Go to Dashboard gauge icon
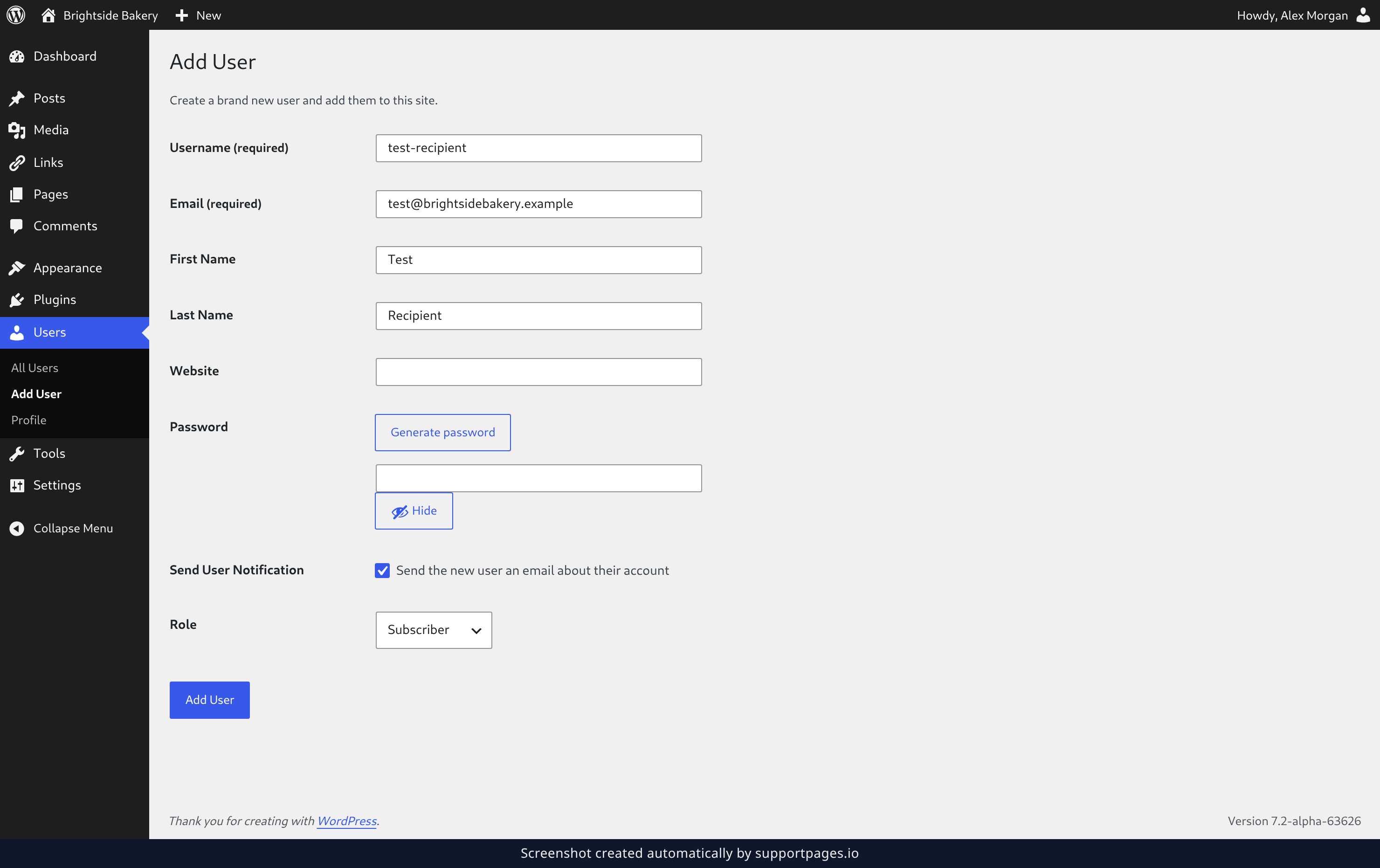Image resolution: width=1380 pixels, height=868 pixels. click(x=17, y=56)
